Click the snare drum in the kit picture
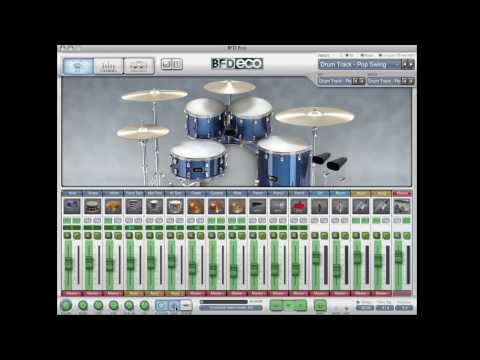The image size is (480, 360). click(x=197, y=161)
